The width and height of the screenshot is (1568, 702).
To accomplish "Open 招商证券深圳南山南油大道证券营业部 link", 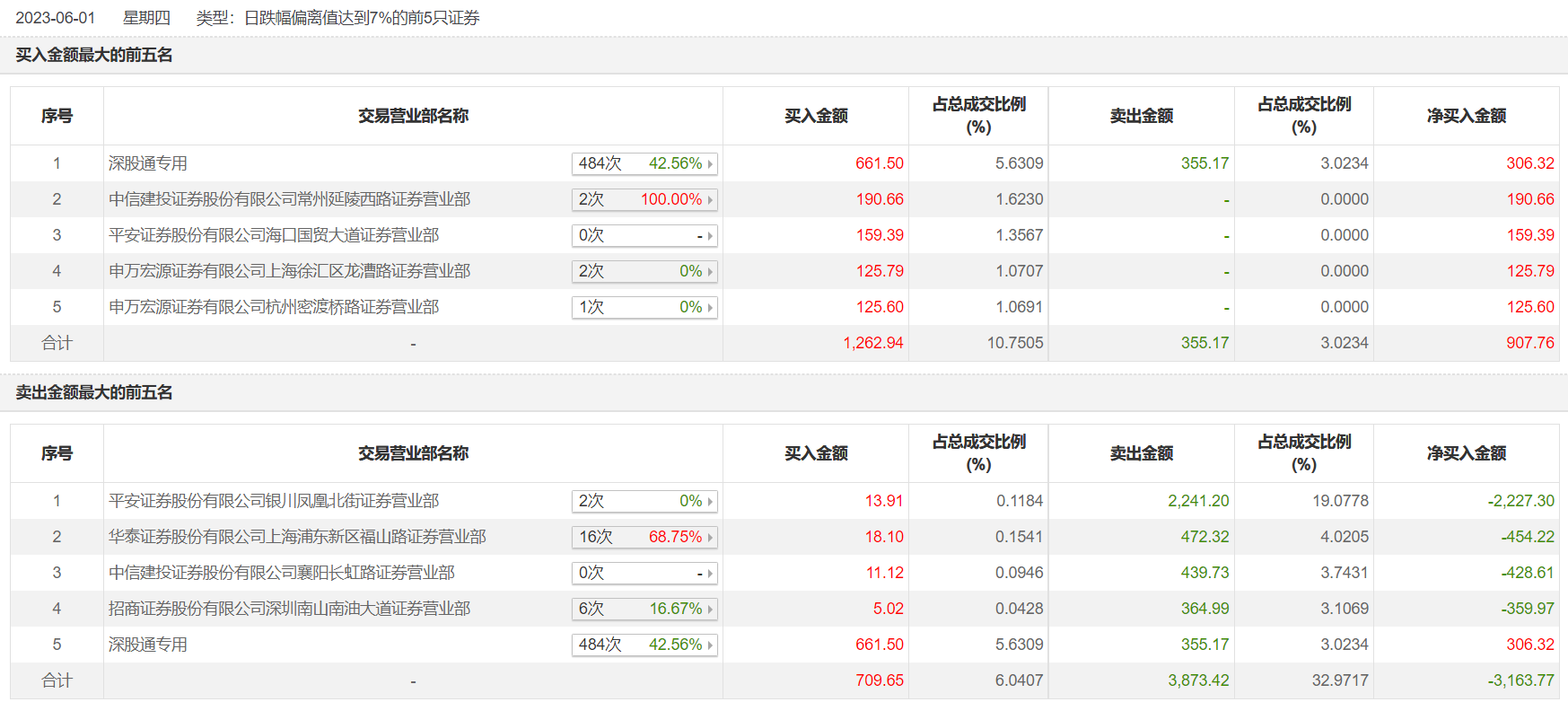I will 289,609.
